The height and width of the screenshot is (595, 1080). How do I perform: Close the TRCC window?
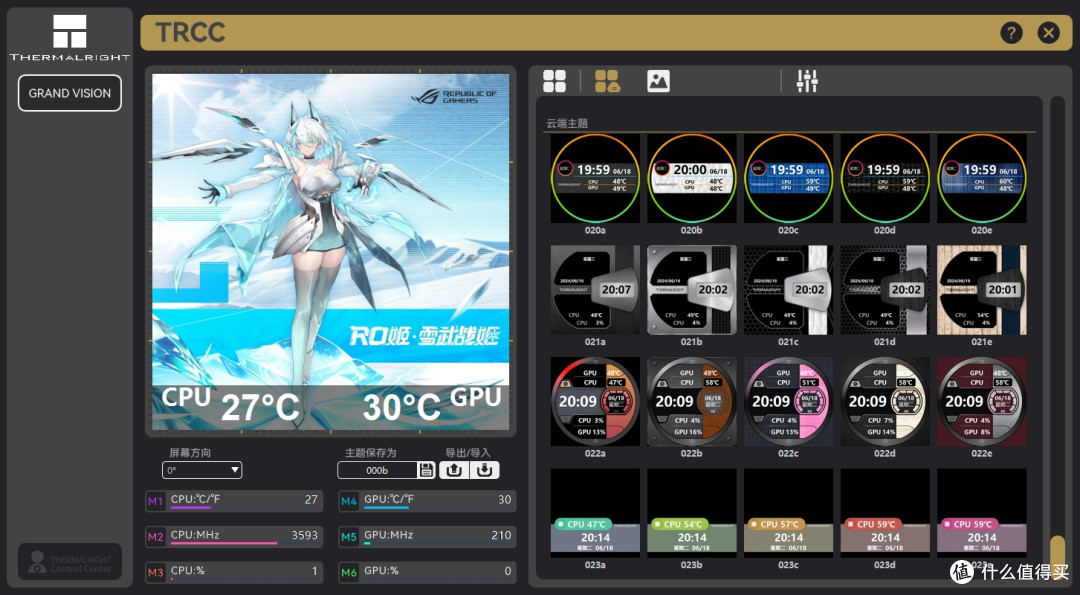(x=1048, y=32)
